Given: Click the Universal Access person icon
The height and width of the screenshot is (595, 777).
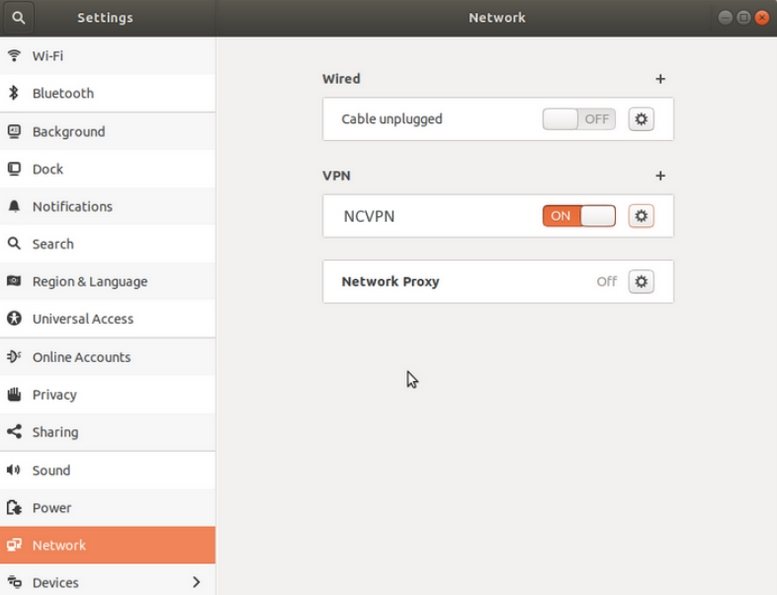Looking at the screenshot, I should point(14,318).
